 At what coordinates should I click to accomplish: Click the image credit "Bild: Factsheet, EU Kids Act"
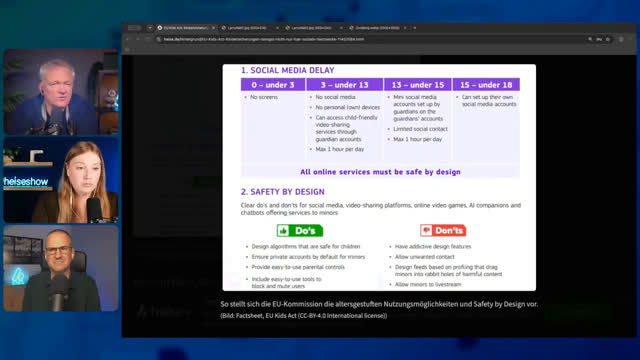[304, 316]
